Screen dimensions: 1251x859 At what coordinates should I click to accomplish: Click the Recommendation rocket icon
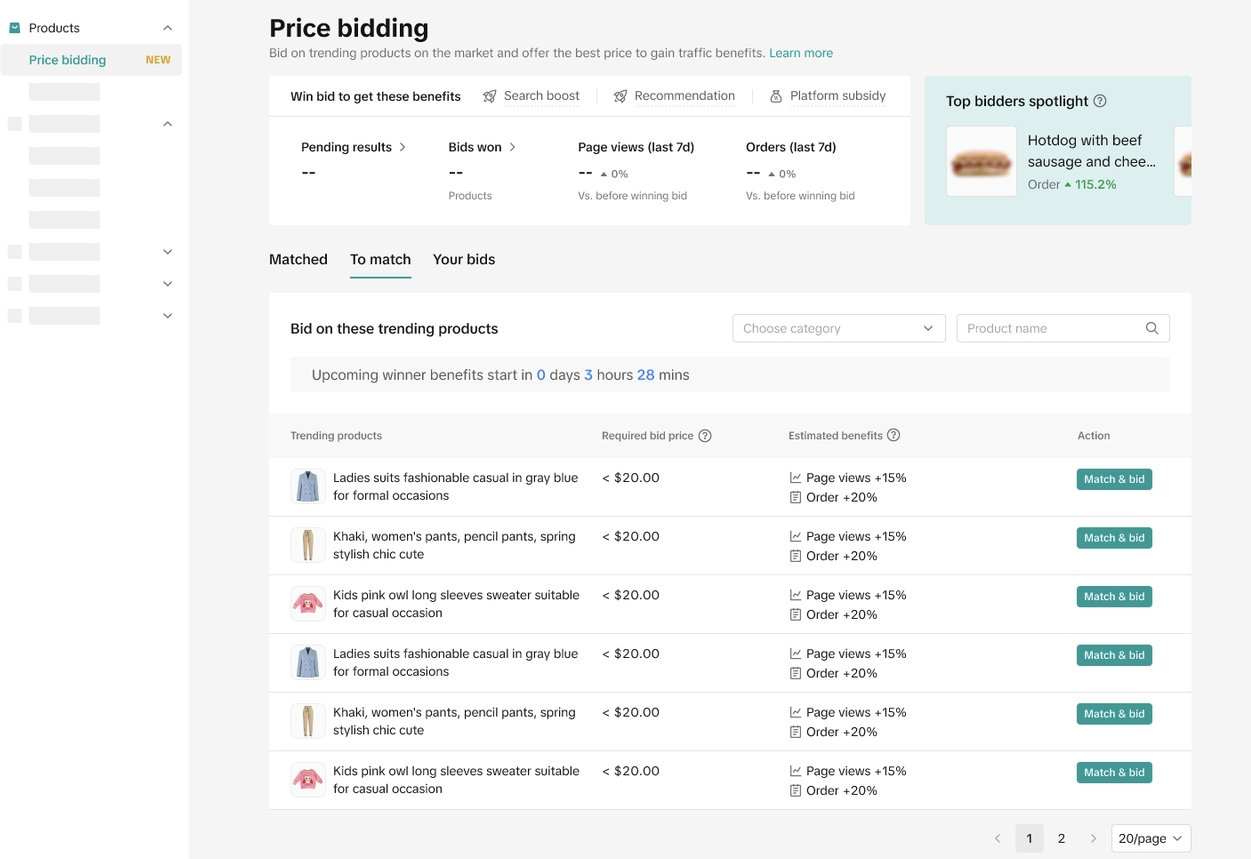click(x=620, y=96)
